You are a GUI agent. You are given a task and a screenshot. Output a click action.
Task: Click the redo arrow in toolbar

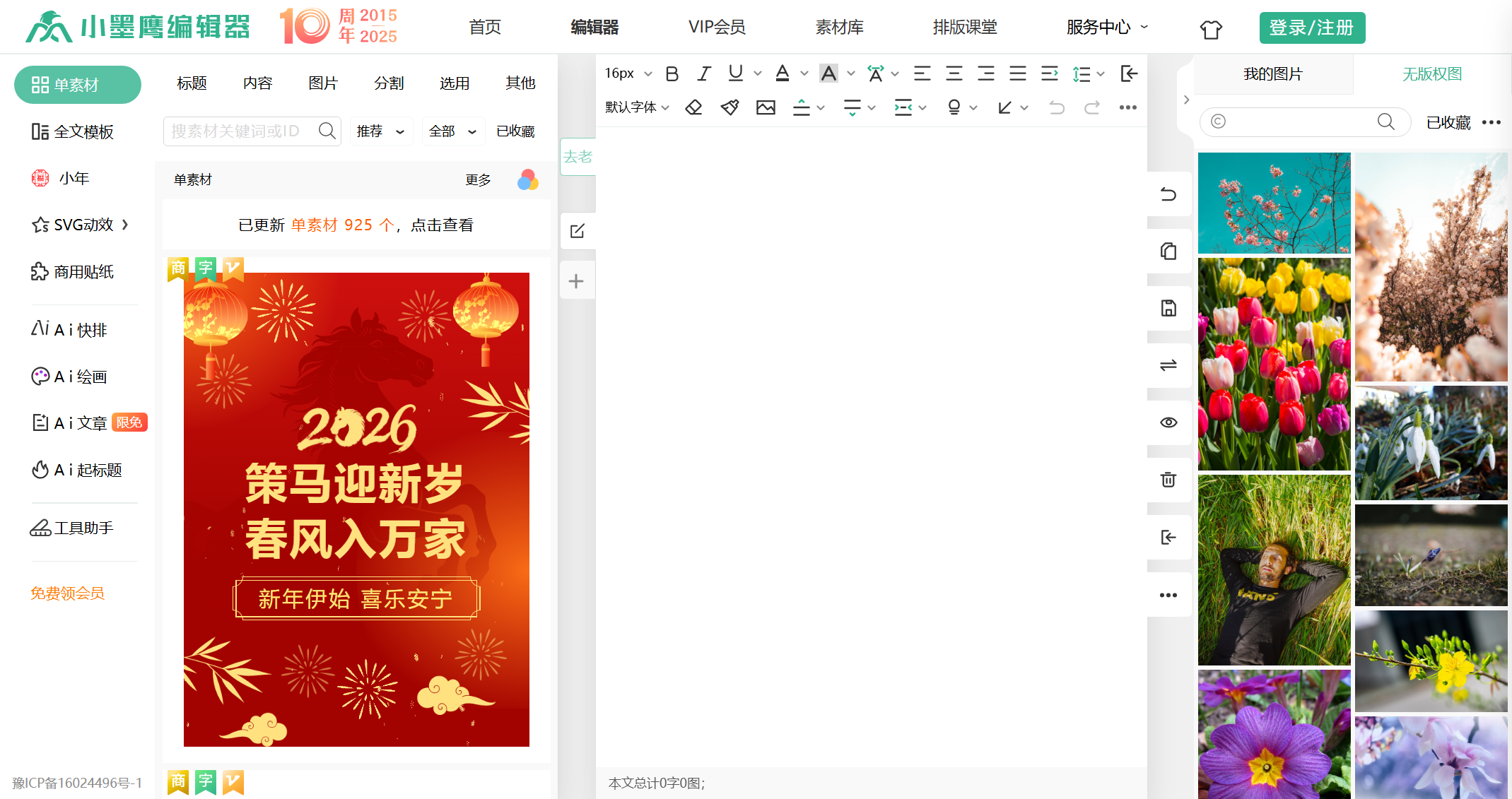[x=1092, y=107]
